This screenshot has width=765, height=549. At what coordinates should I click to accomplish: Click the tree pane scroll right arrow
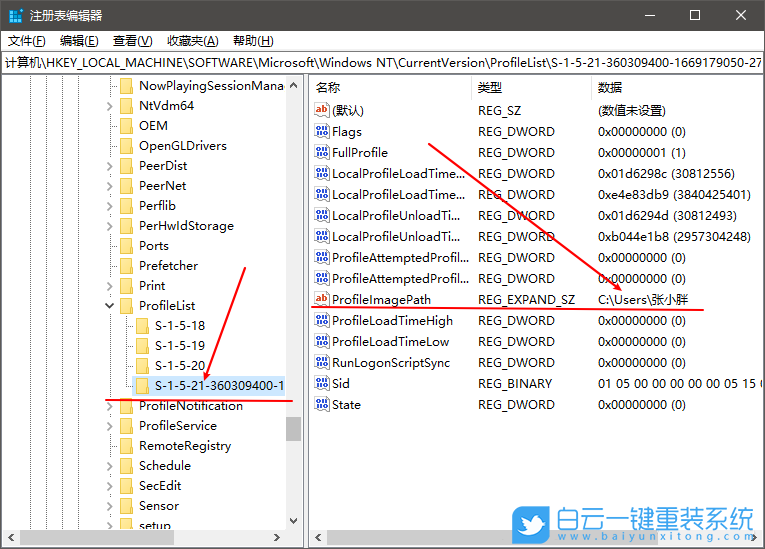click(277, 537)
